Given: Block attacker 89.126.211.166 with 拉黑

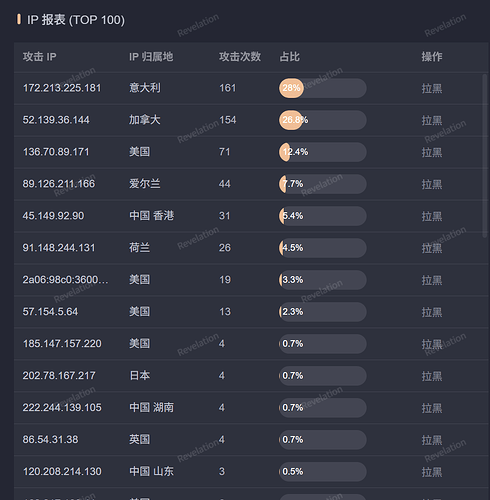Looking at the screenshot, I should tap(432, 184).
